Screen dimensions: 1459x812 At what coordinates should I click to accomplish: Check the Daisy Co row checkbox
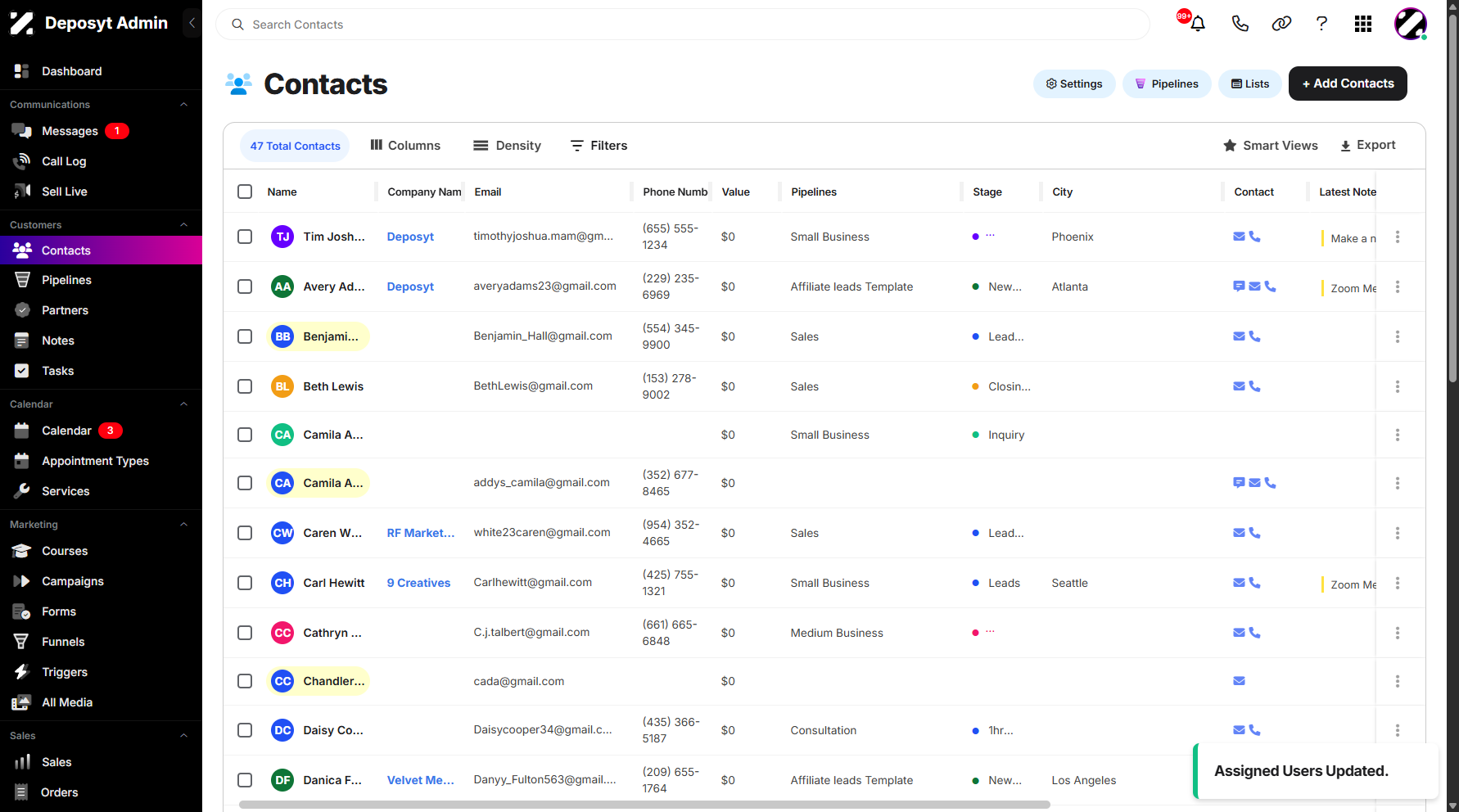click(245, 730)
